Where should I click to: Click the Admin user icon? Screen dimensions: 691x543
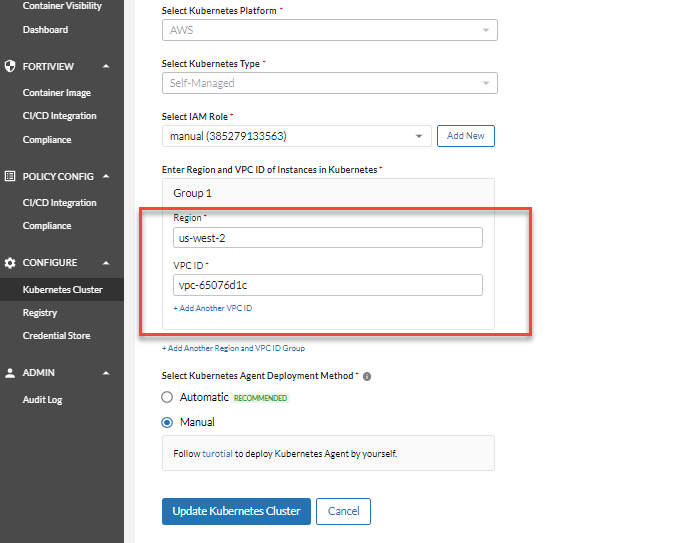point(11,373)
